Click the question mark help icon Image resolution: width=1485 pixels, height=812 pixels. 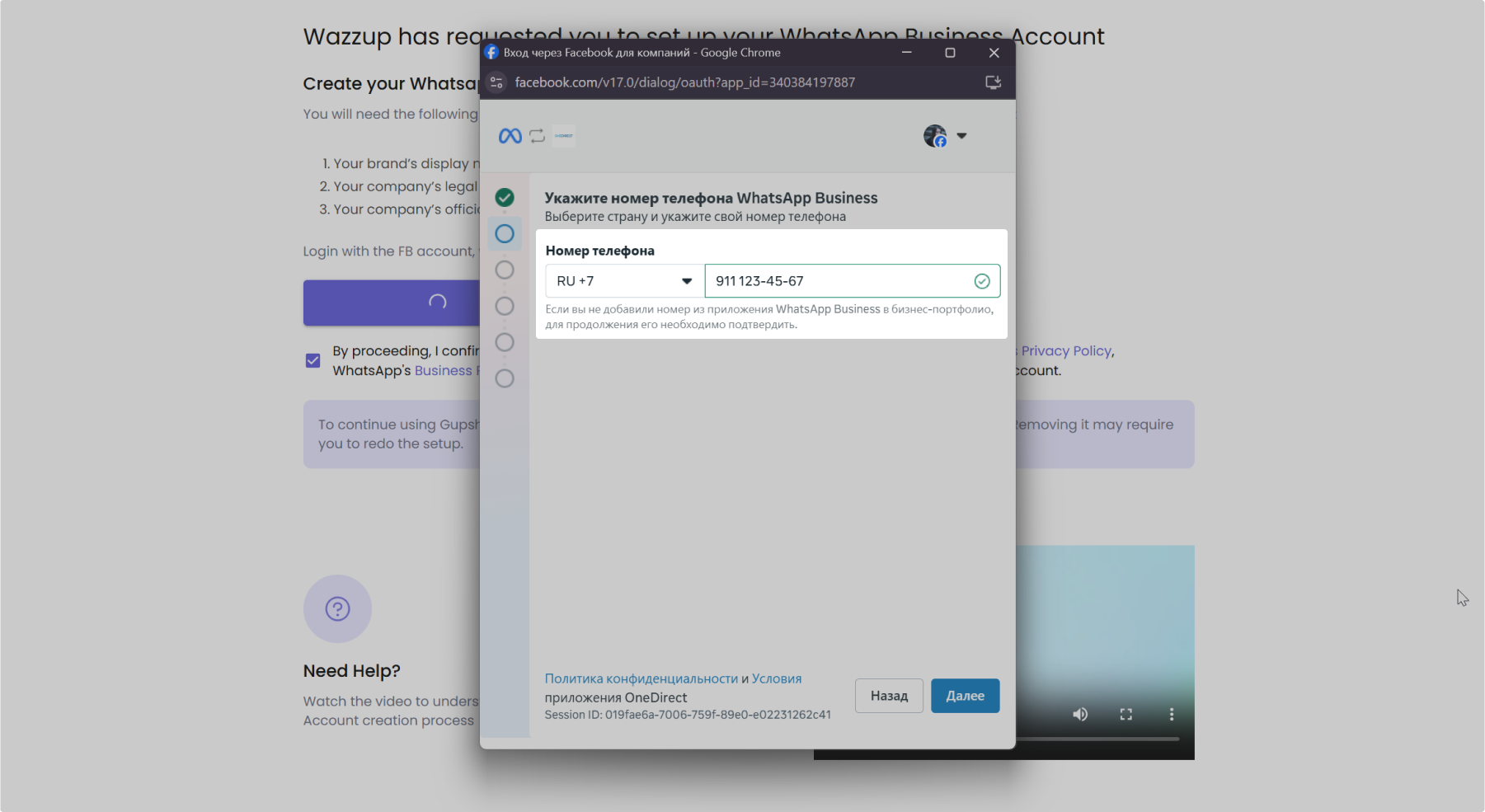[x=338, y=608]
